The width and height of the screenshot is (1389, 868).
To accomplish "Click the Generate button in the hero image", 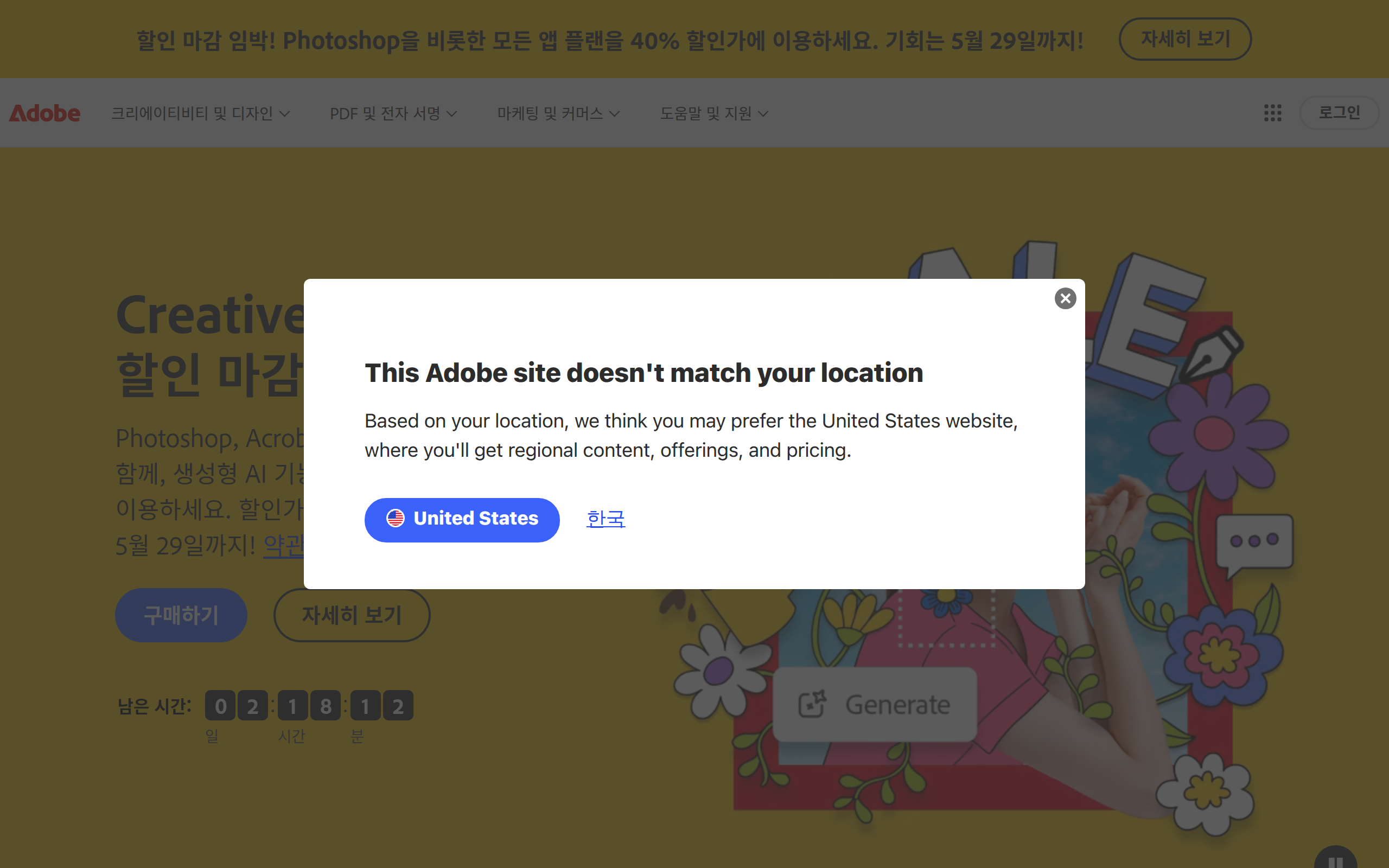I will 875,704.
